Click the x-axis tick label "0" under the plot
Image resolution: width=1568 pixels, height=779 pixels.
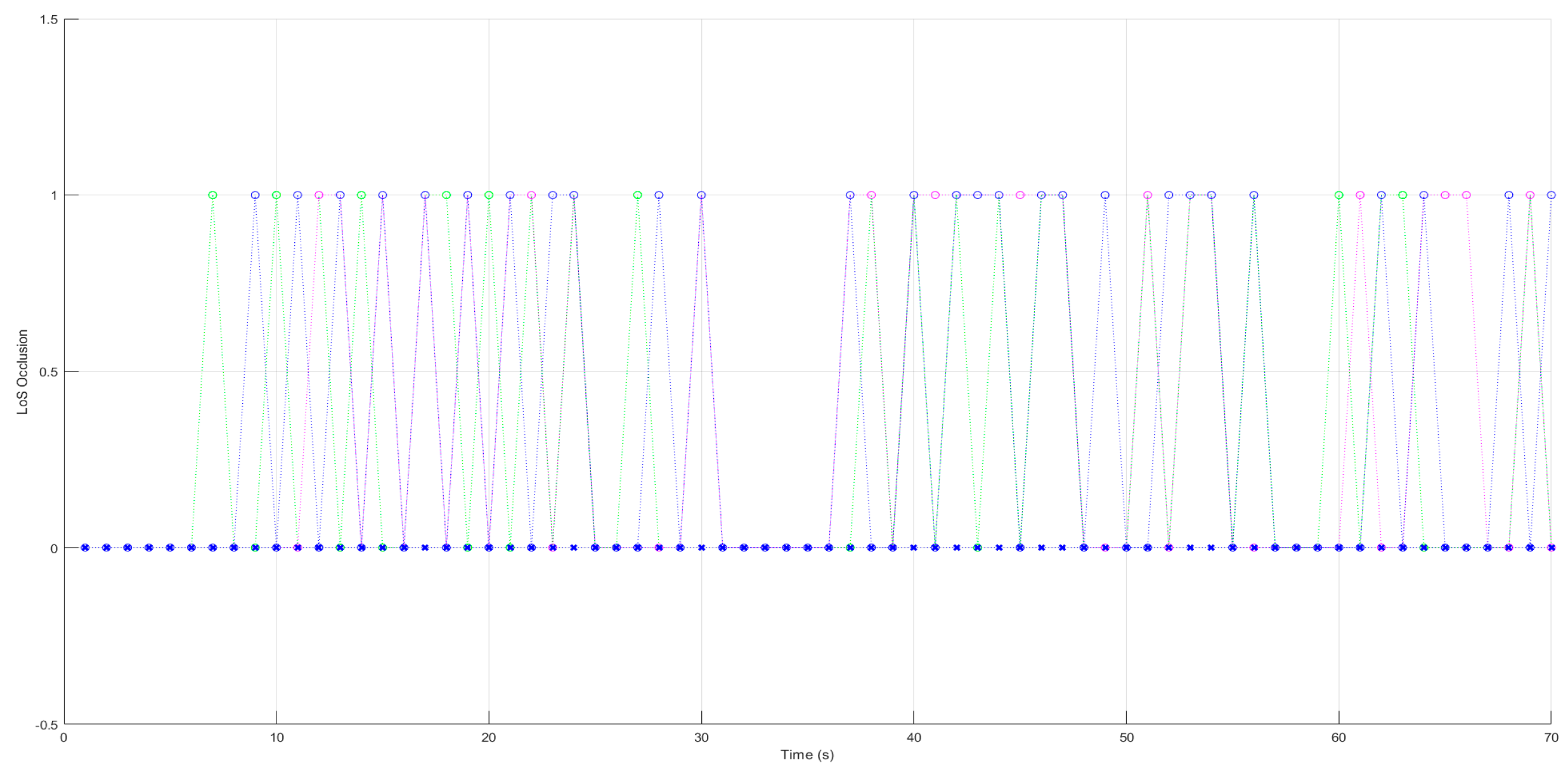click(x=64, y=737)
